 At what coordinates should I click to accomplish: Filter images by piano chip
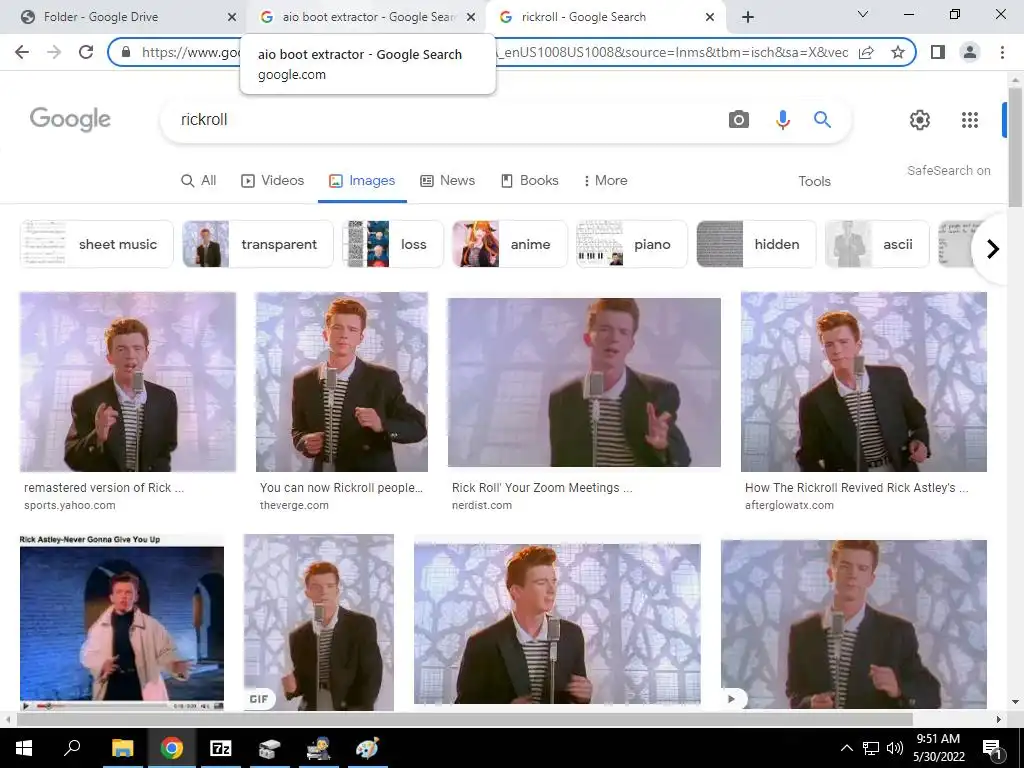(x=632, y=244)
